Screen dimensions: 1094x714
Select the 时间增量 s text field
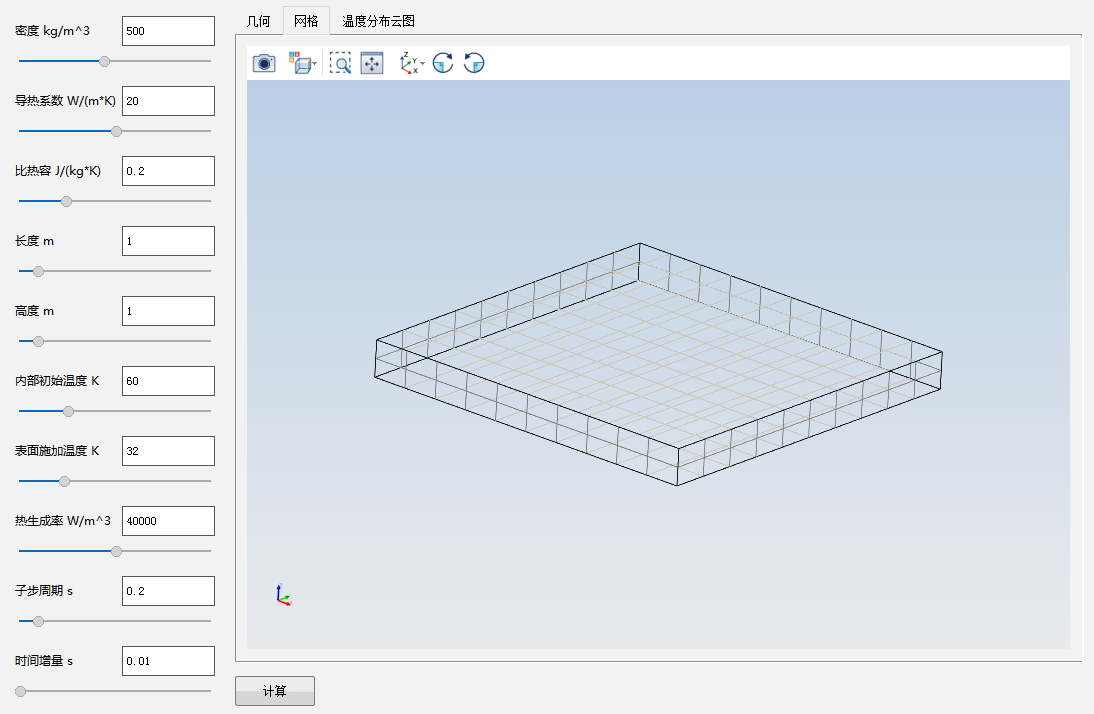168,661
